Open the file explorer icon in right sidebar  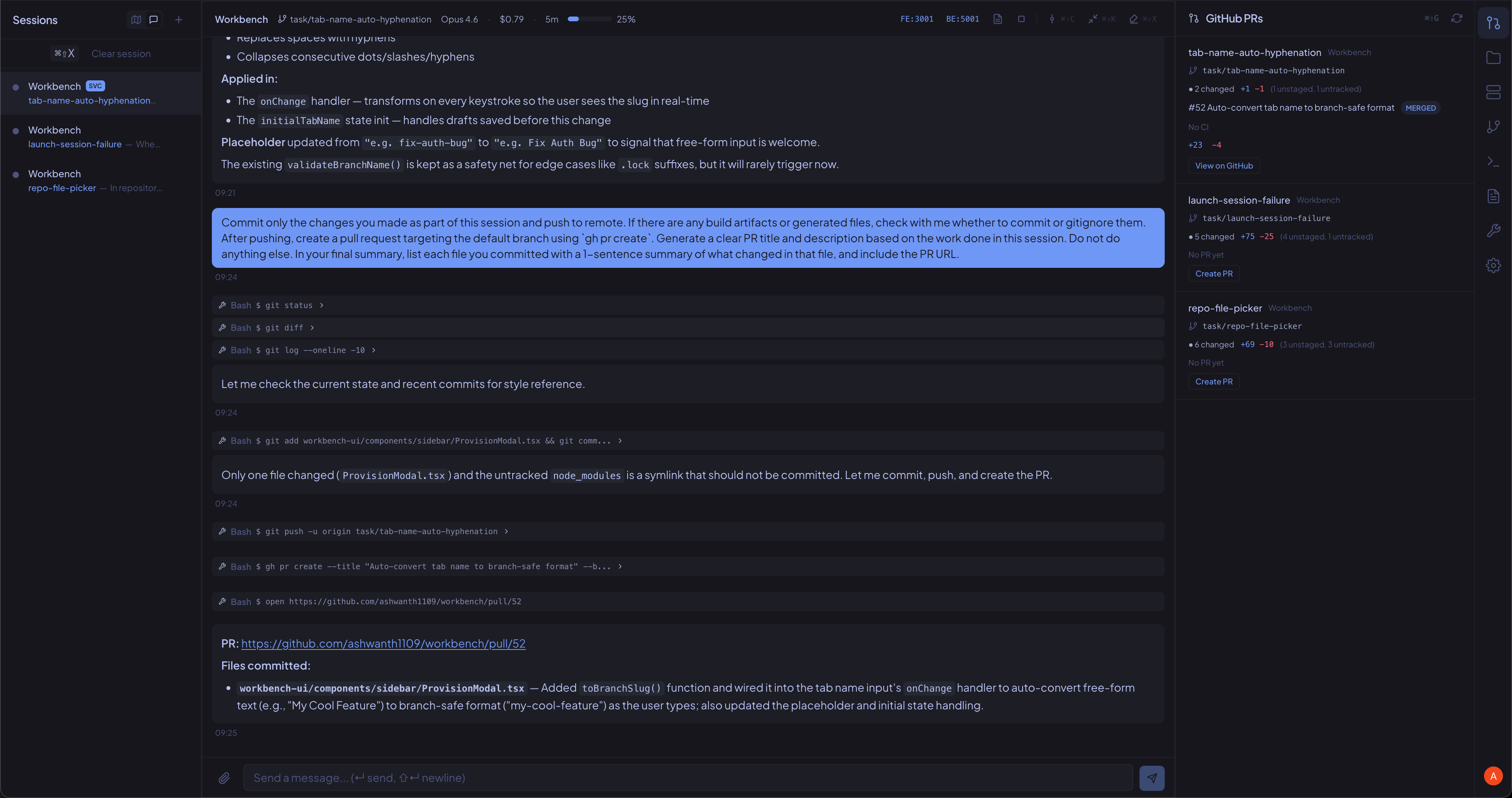[x=1493, y=58]
